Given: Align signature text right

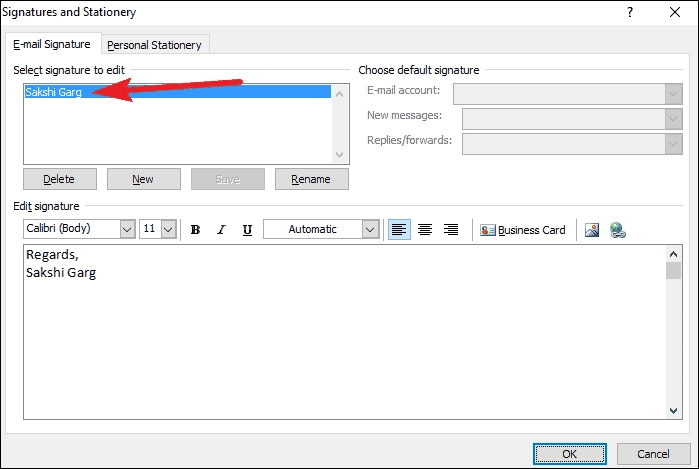Looking at the screenshot, I should (x=451, y=230).
